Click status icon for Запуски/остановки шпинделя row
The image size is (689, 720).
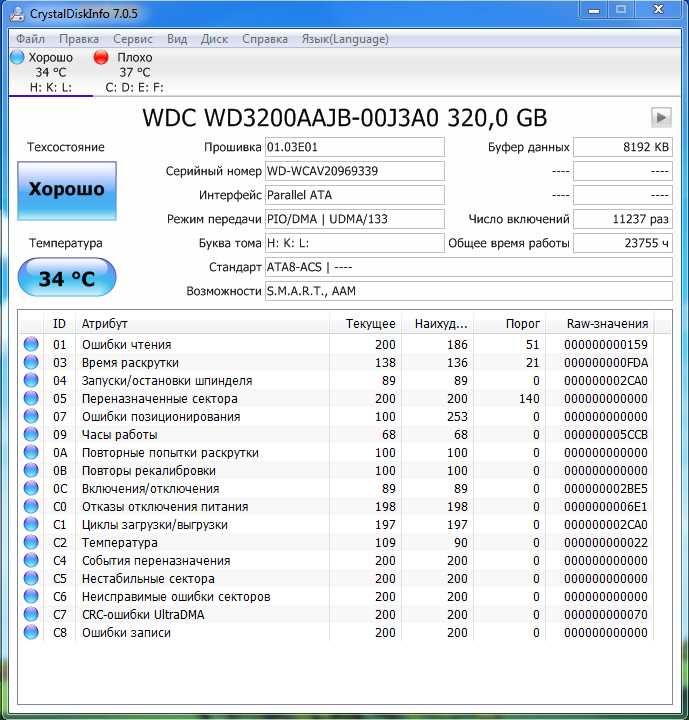[31, 380]
